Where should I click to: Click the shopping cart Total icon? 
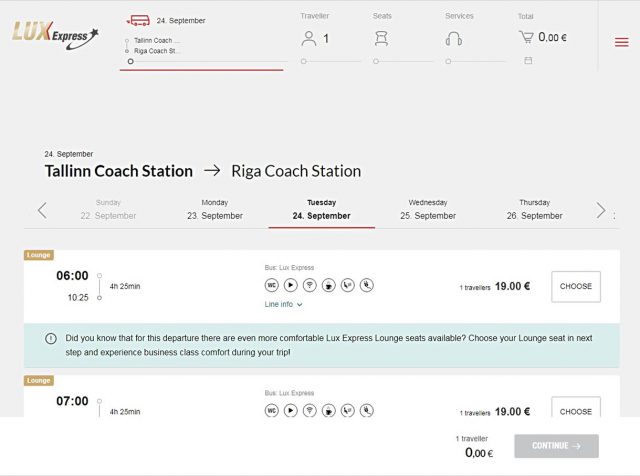(x=527, y=37)
